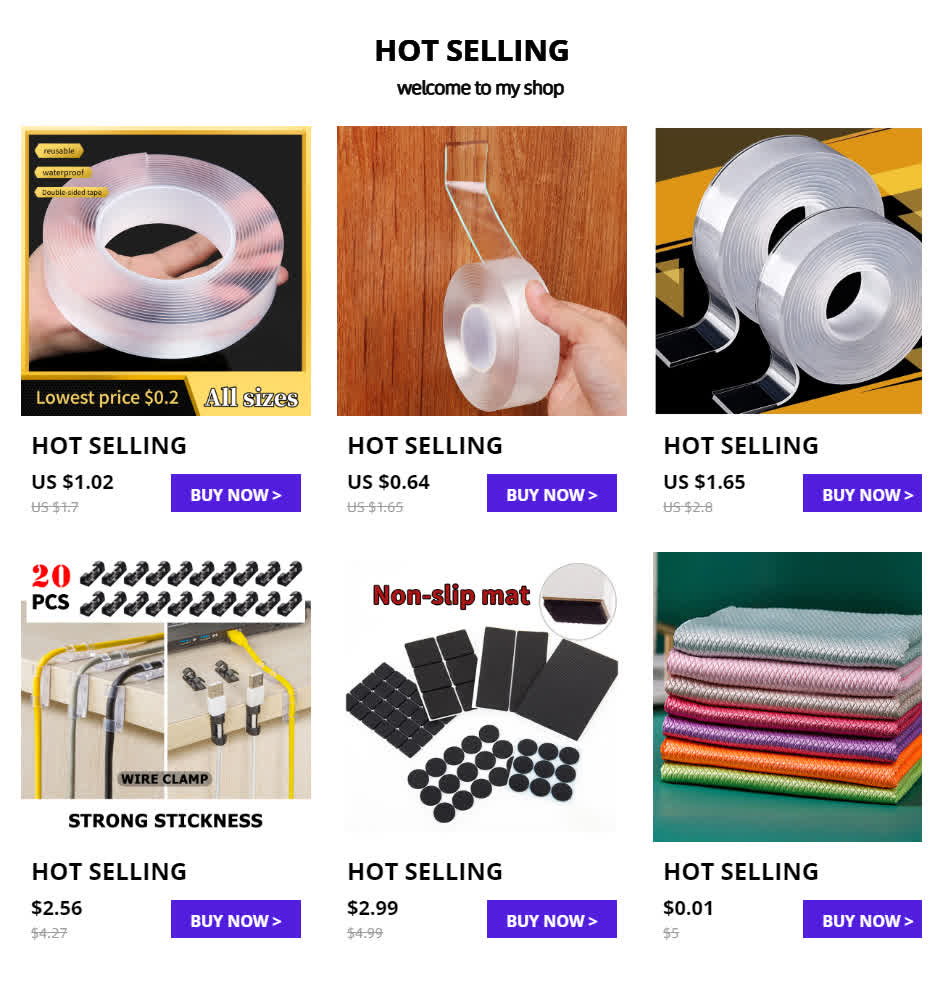Viewport: 944px width, 994px height.
Task: Click the $0.01 price label
Action: 688,908
